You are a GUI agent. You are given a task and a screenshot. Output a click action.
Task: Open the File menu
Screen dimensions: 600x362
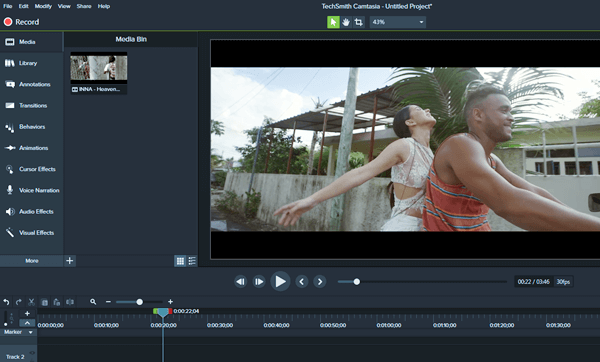(8, 6)
